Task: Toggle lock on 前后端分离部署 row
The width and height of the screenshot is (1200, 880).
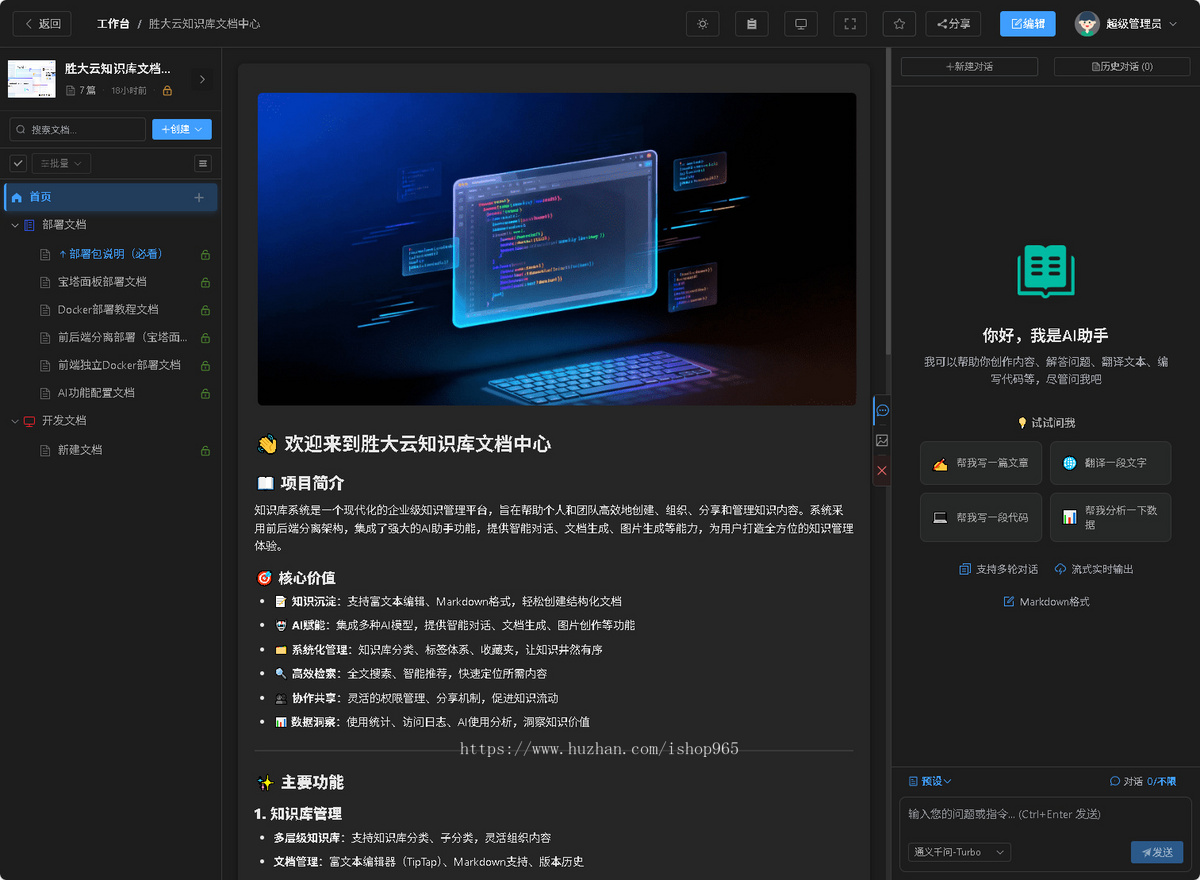Action: (205, 338)
